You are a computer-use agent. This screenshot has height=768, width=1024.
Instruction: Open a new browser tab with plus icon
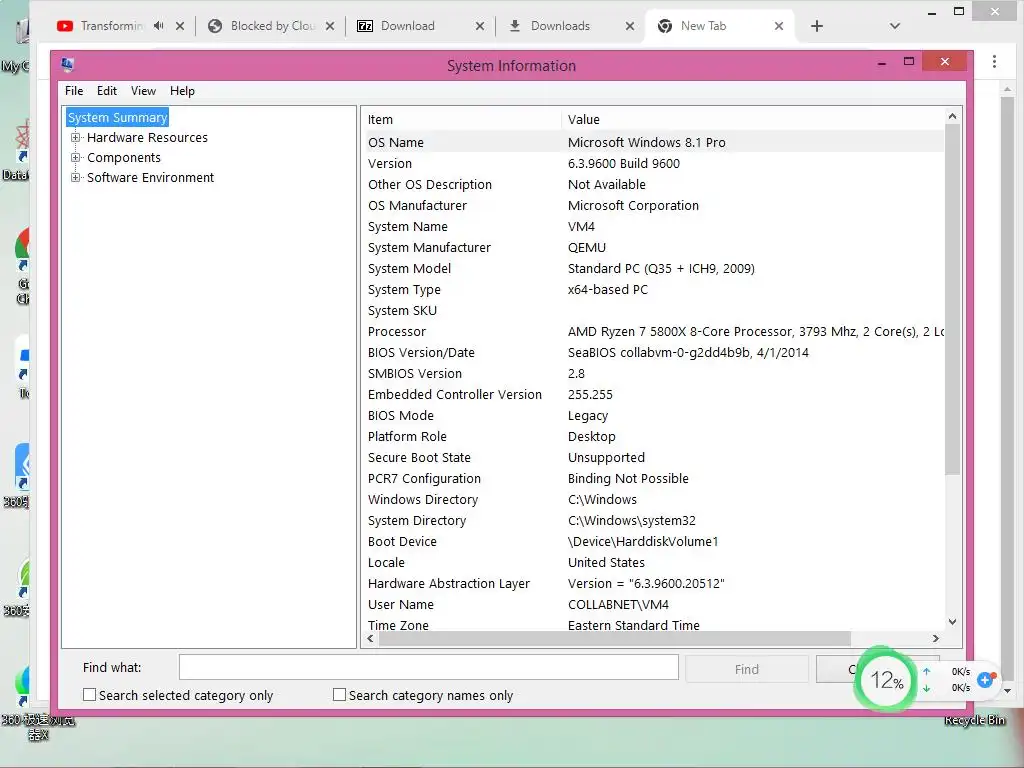(x=816, y=26)
